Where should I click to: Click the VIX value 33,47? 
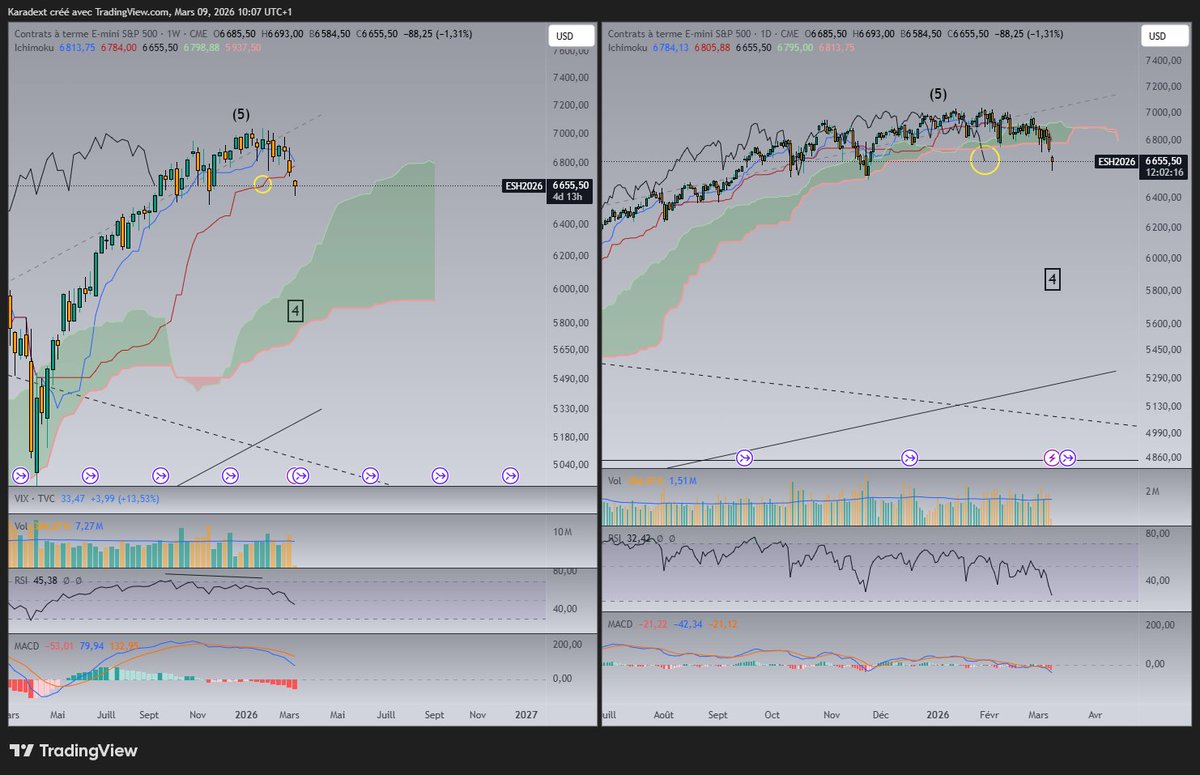click(x=74, y=499)
